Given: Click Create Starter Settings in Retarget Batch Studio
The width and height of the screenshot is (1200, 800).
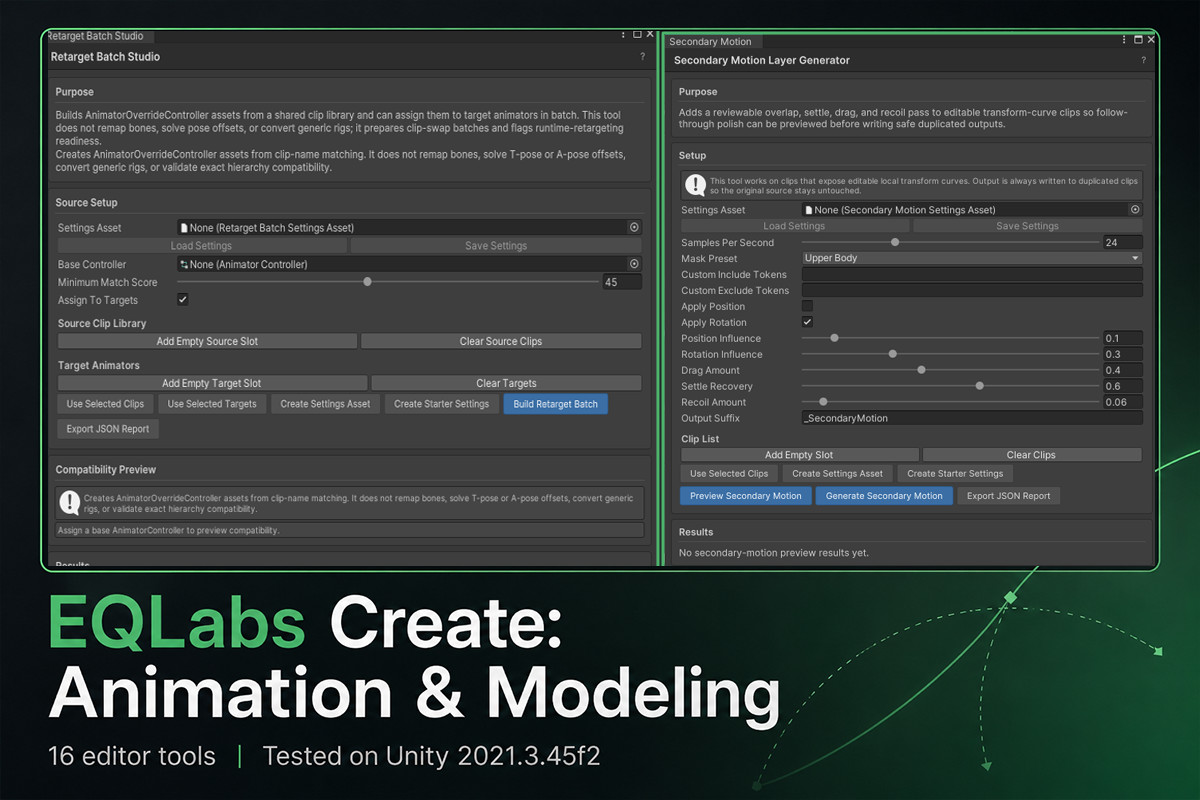Looking at the screenshot, I should (441, 404).
